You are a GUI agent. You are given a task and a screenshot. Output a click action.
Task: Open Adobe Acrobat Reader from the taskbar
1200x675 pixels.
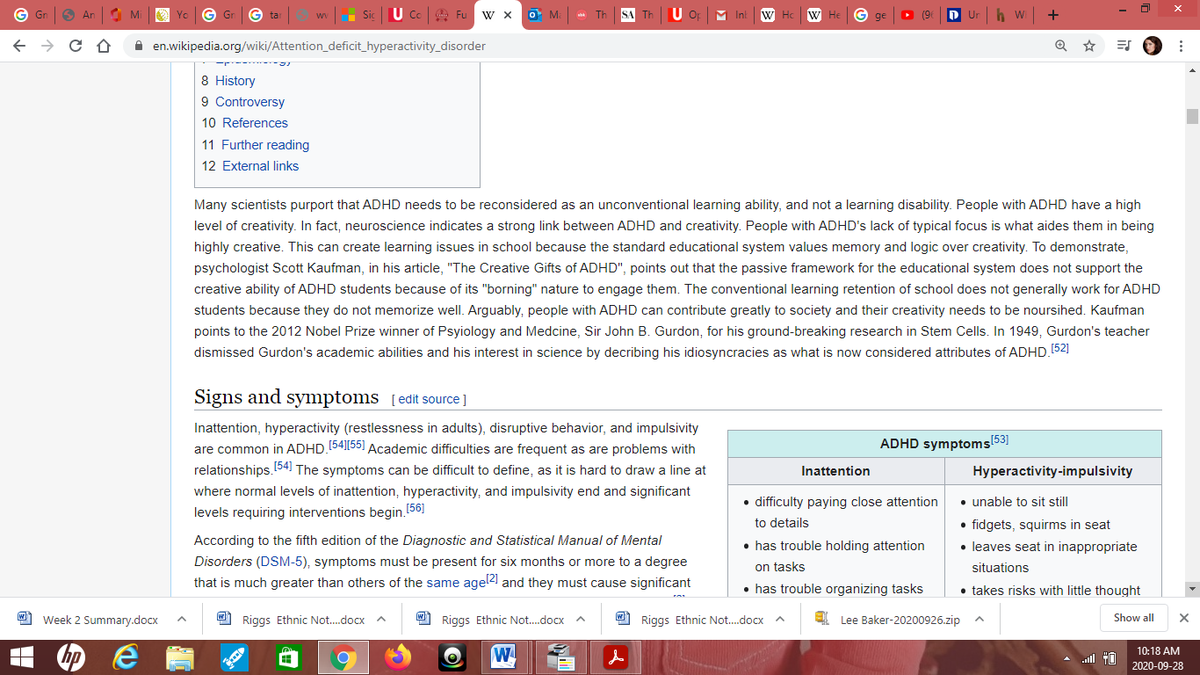click(x=615, y=657)
